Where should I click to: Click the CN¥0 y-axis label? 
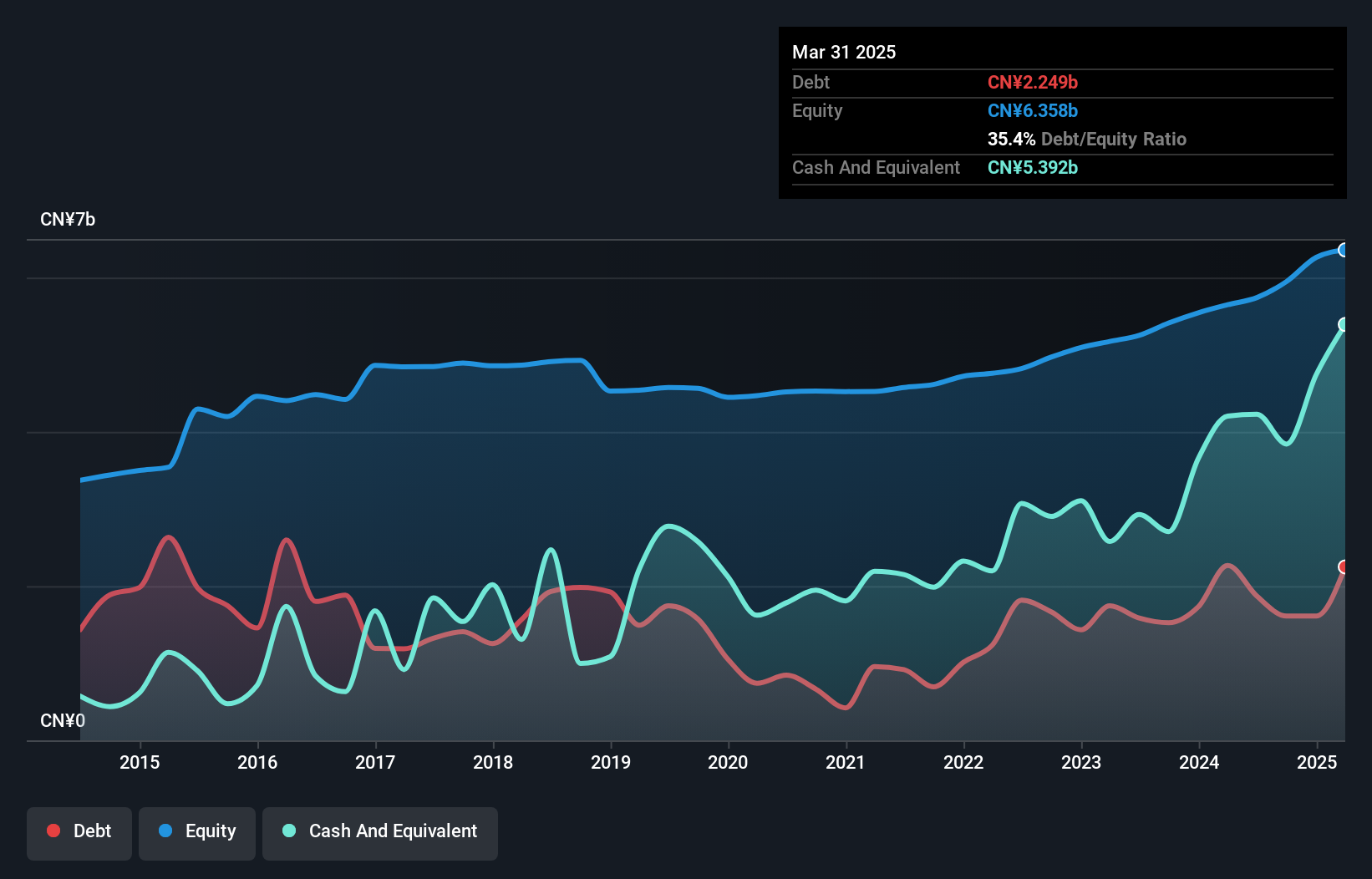point(63,721)
